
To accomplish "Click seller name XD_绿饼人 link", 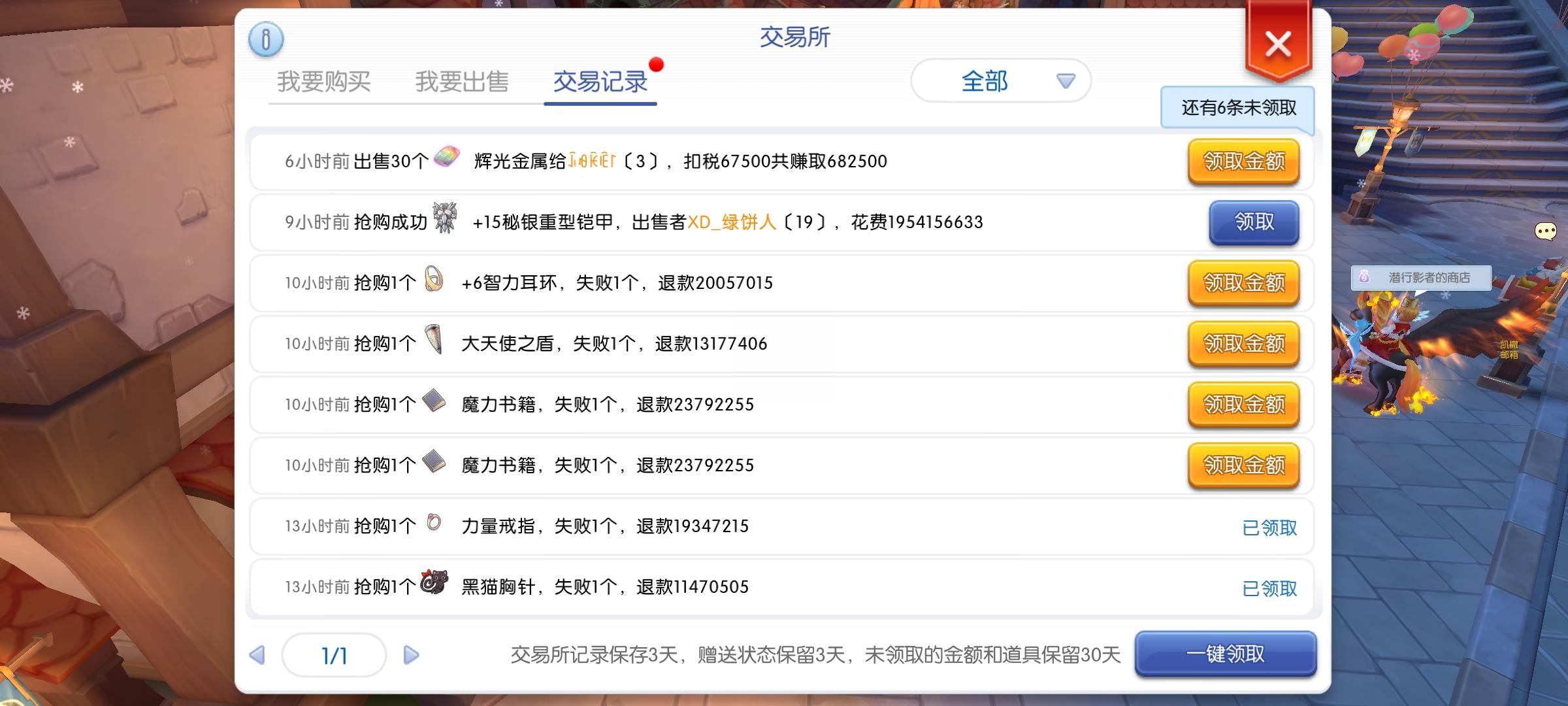I will coord(731,222).
